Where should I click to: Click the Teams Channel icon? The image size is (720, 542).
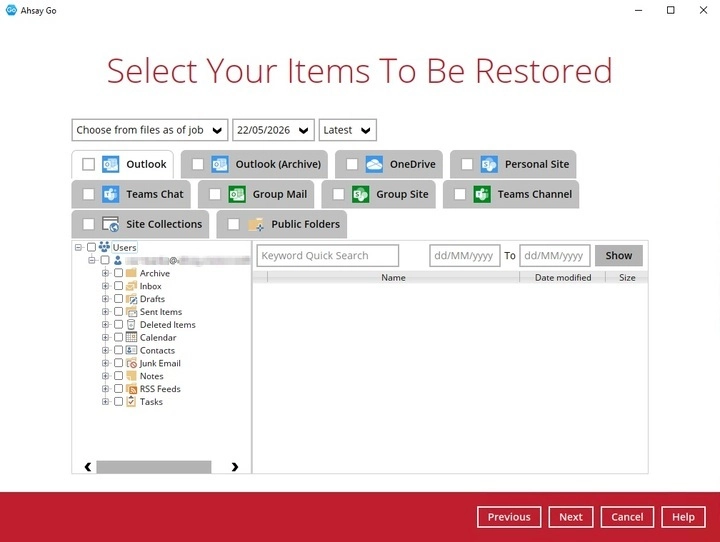(482, 194)
